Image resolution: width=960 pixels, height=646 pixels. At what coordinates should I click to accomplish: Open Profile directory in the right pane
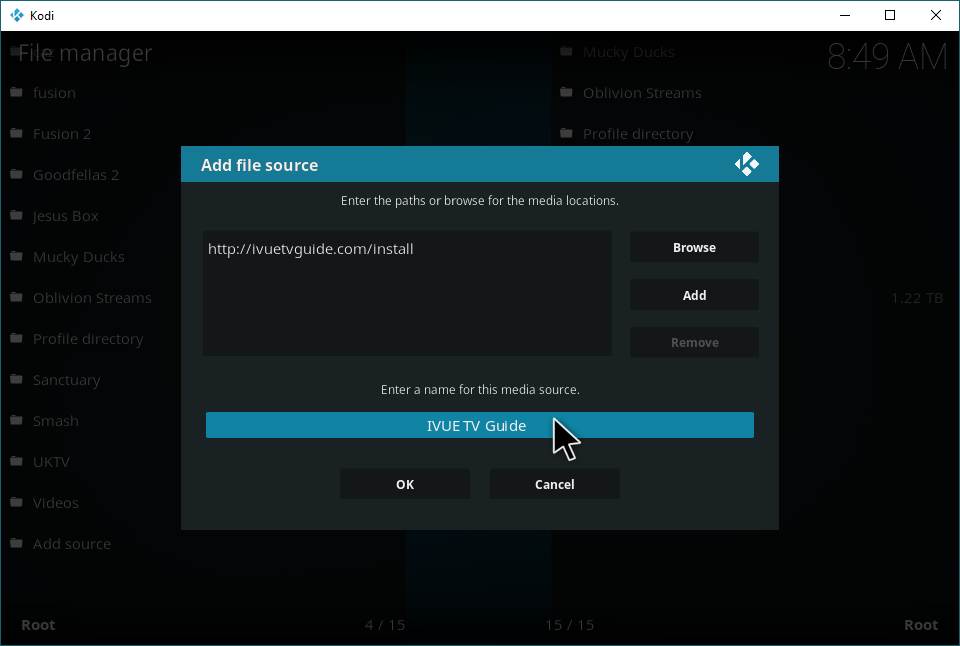(638, 134)
